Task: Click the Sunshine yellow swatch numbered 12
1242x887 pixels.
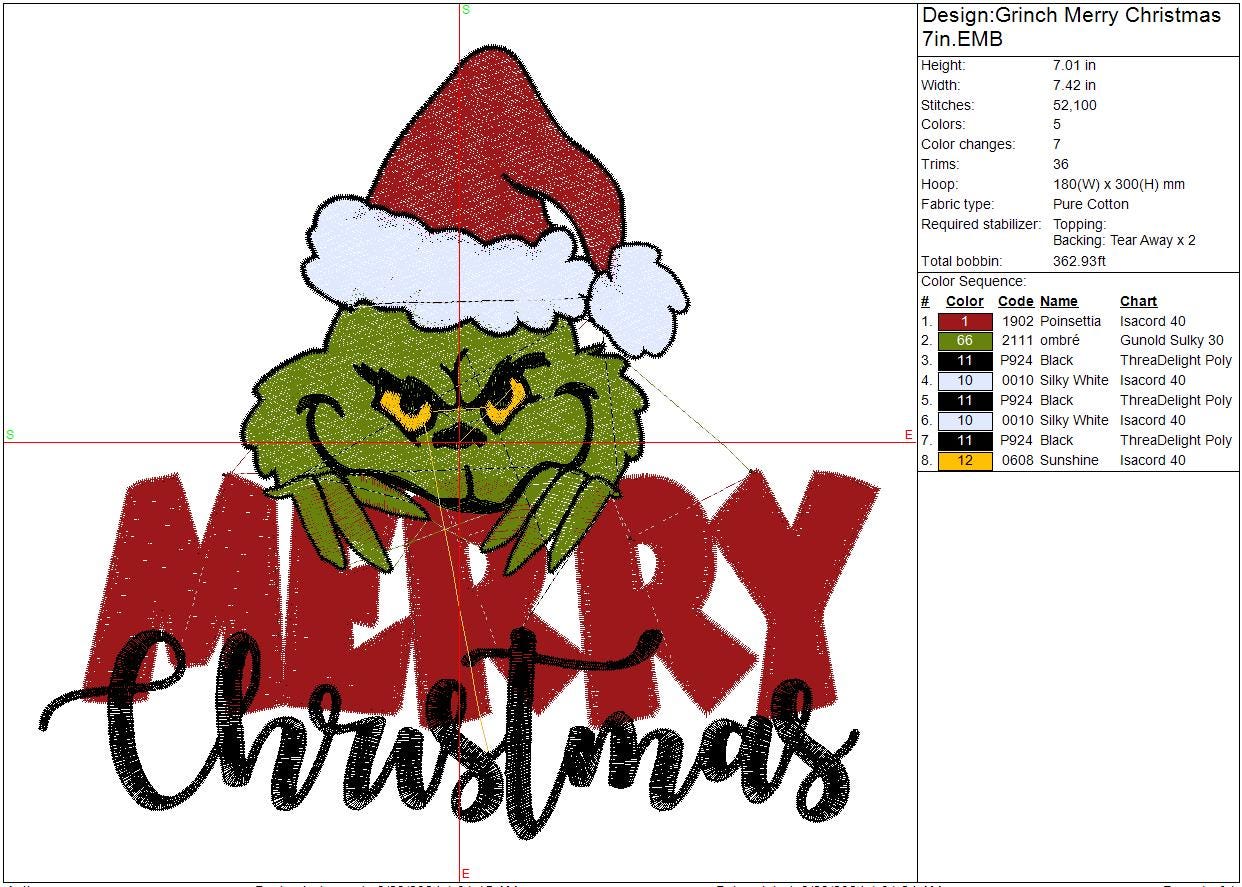Action: coord(965,461)
